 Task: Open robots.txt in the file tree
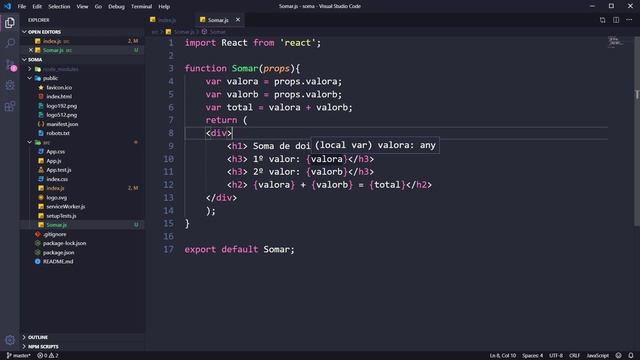point(82,133)
